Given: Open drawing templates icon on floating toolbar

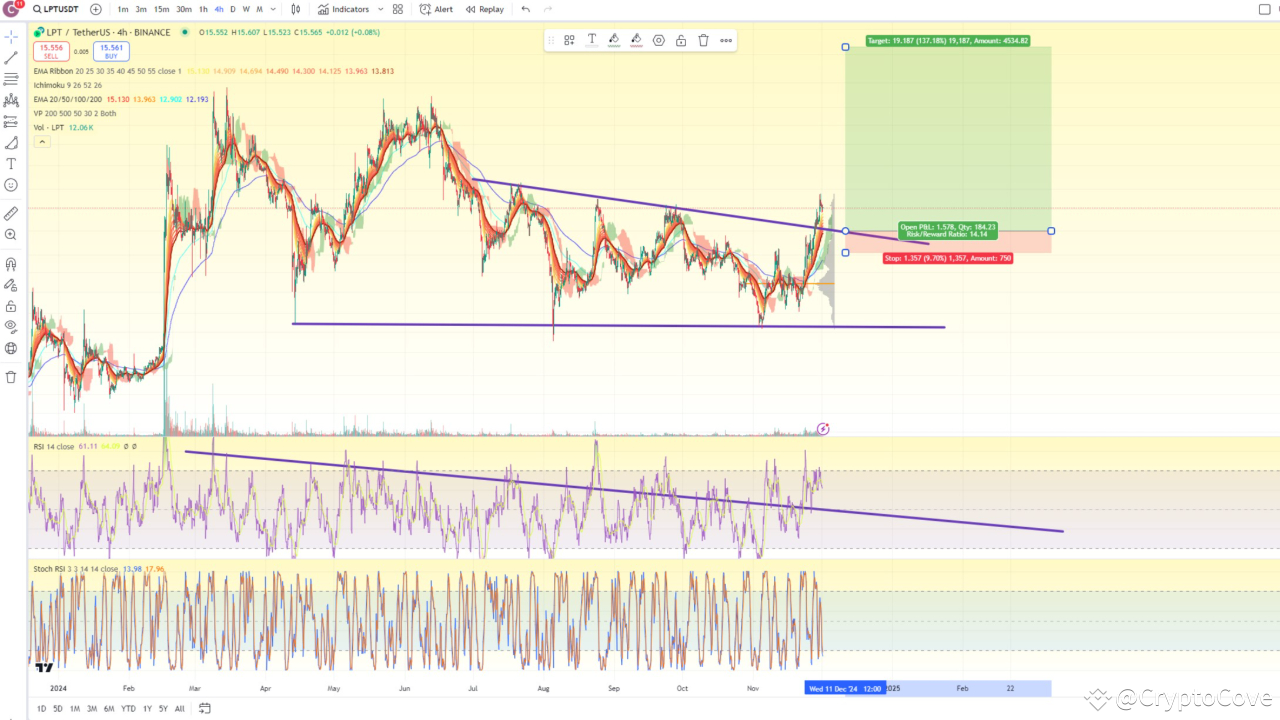Looking at the screenshot, I should point(569,40).
